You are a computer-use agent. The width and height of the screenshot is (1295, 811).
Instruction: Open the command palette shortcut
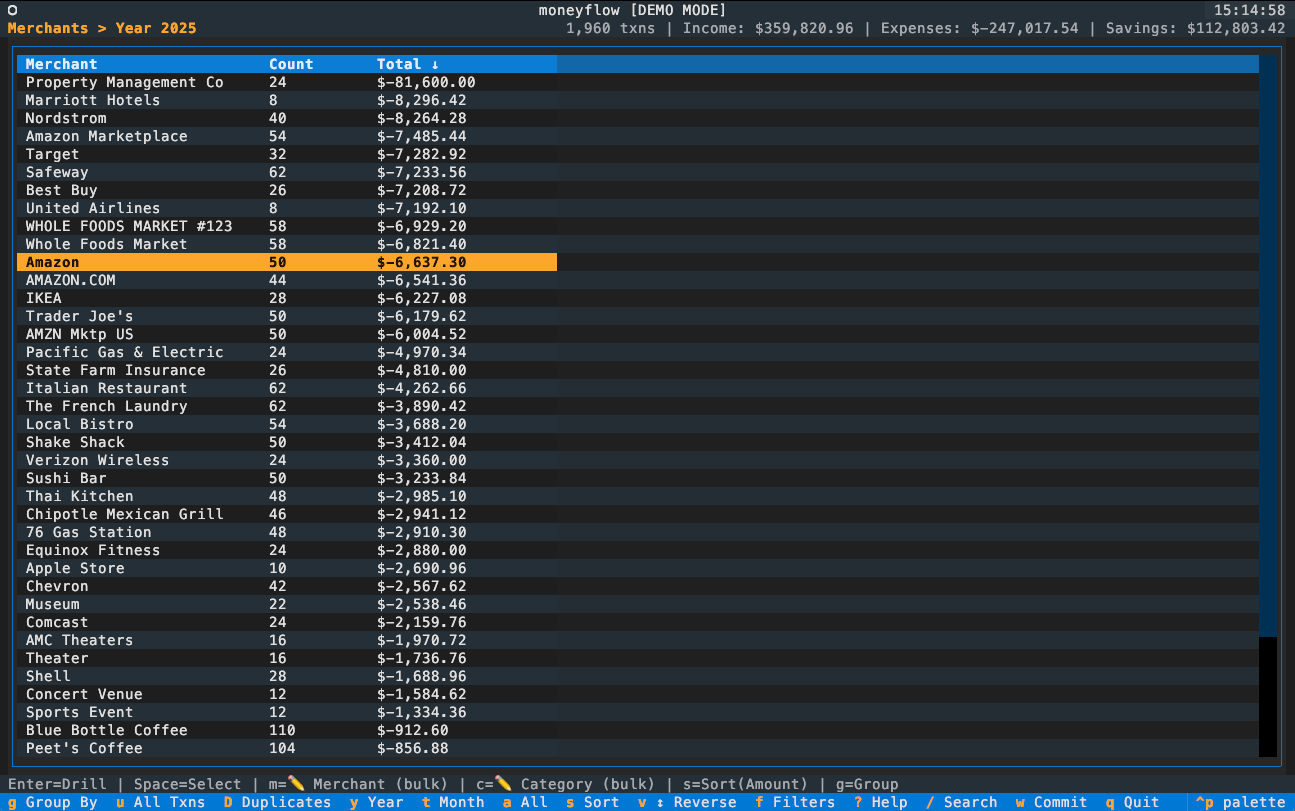pos(1240,802)
